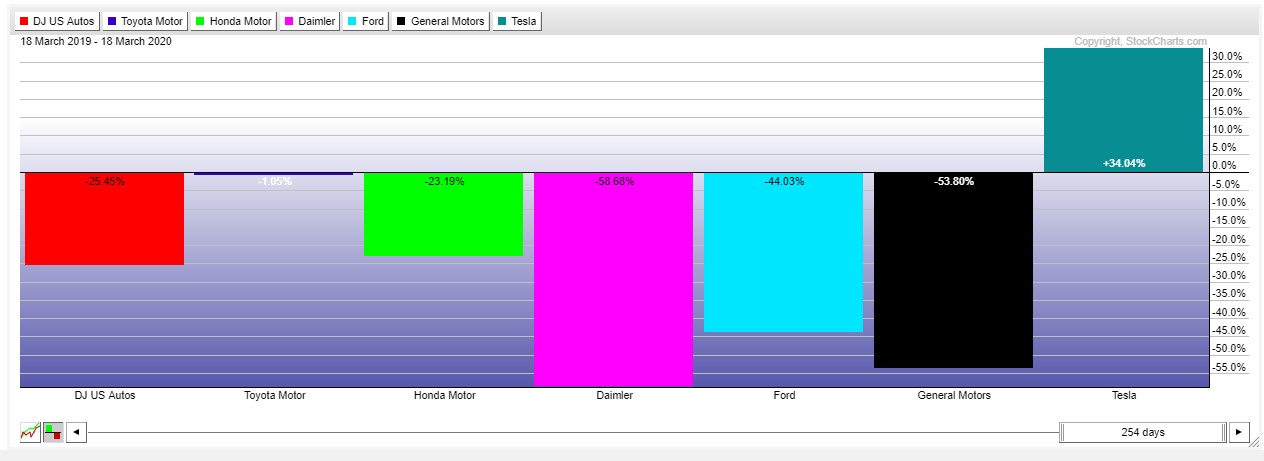Click the thin Toyota Motor bar
Image resolution: width=1264 pixels, height=461 pixels.
pyautogui.click(x=274, y=174)
